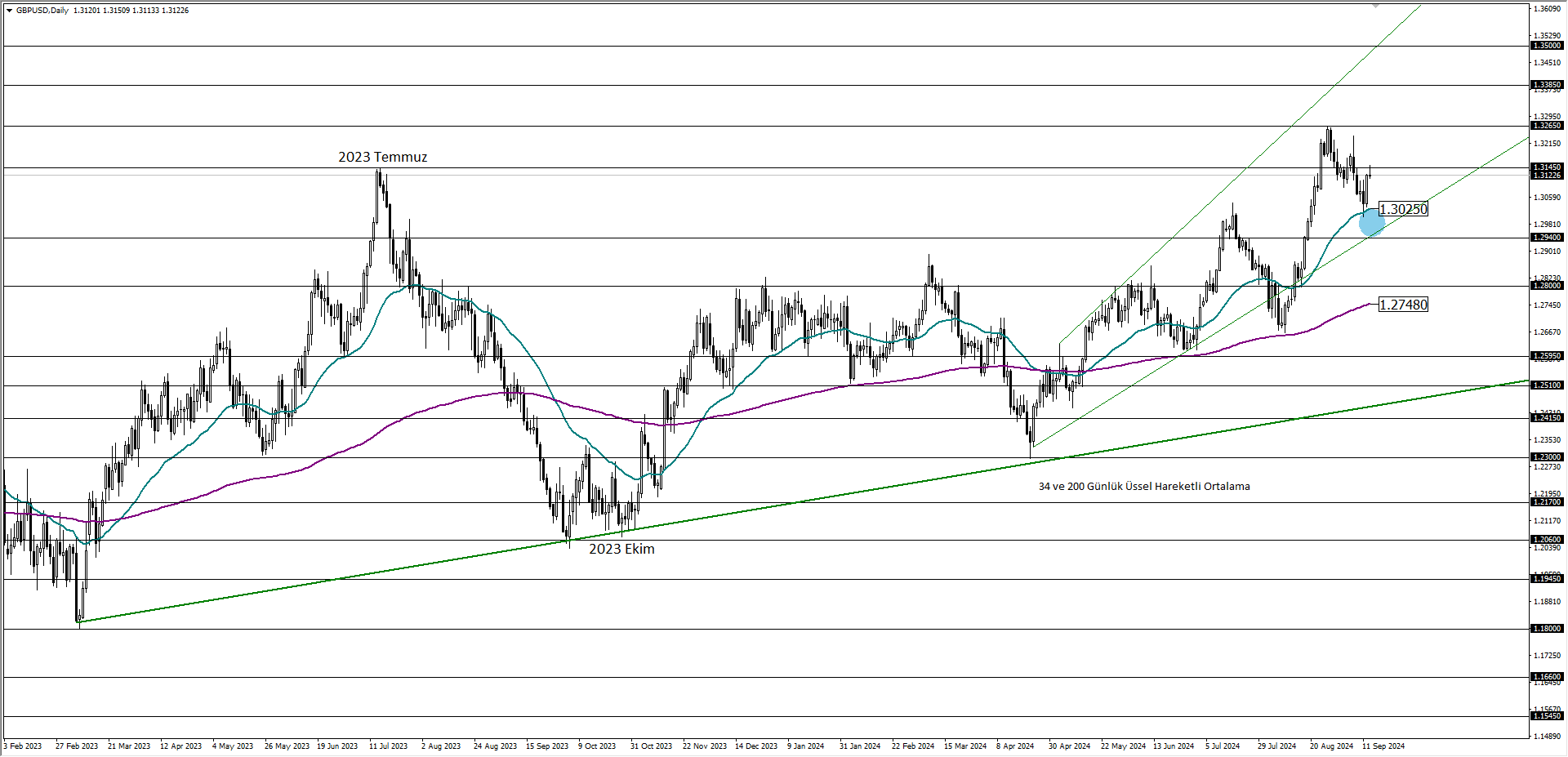Click the boxed 1.27480 moving average value label
Screen dimensions: 1568x757
(x=1403, y=305)
